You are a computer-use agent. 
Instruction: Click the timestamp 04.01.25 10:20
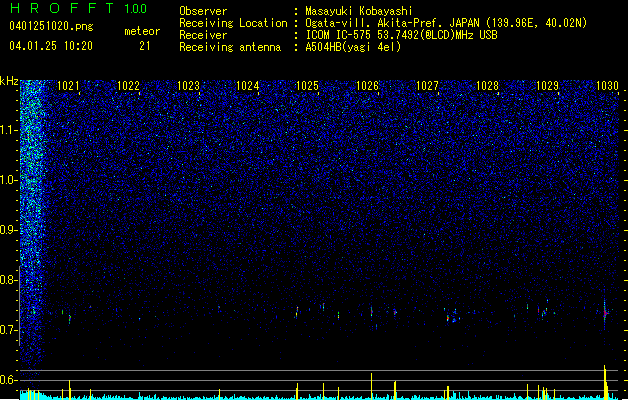(51, 46)
